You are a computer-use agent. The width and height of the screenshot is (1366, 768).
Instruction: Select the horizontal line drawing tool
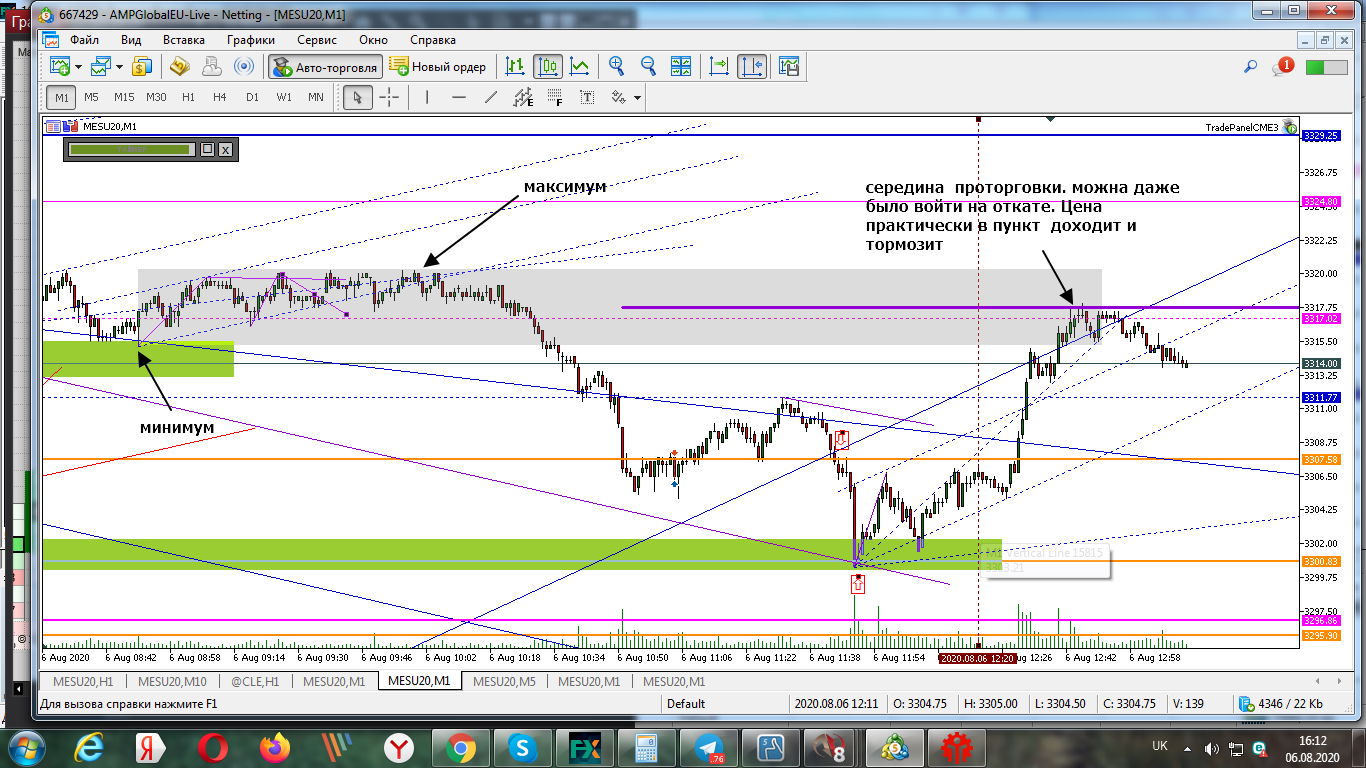459,97
